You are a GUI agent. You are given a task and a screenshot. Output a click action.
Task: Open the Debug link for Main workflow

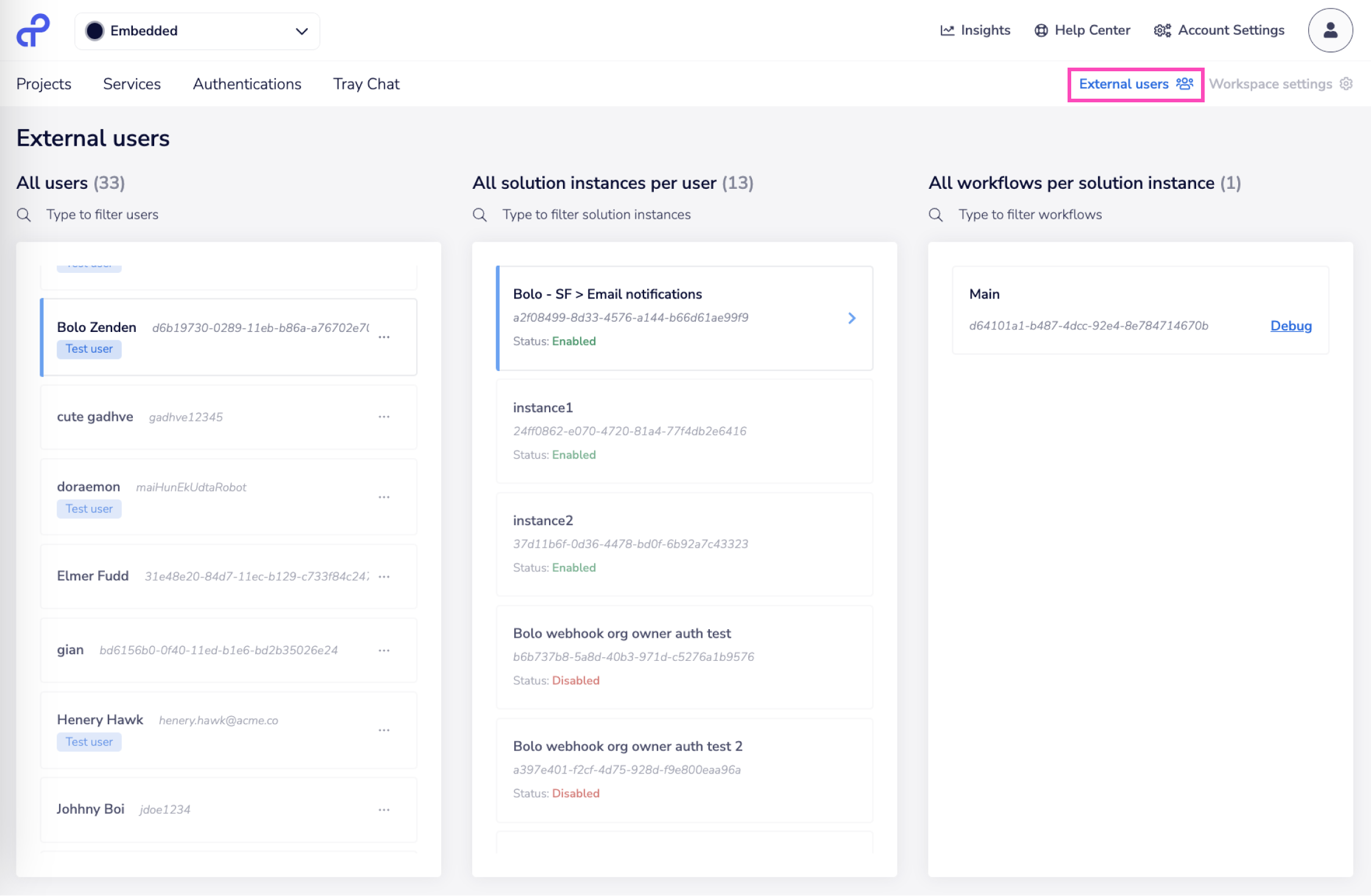tap(1291, 325)
